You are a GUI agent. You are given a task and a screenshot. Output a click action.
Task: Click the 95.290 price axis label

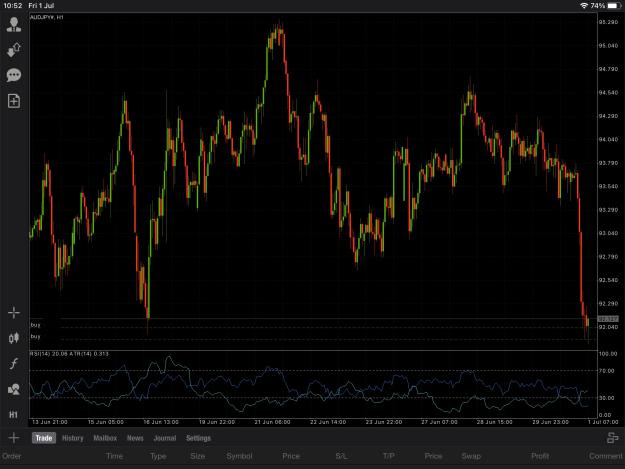pyautogui.click(x=608, y=22)
